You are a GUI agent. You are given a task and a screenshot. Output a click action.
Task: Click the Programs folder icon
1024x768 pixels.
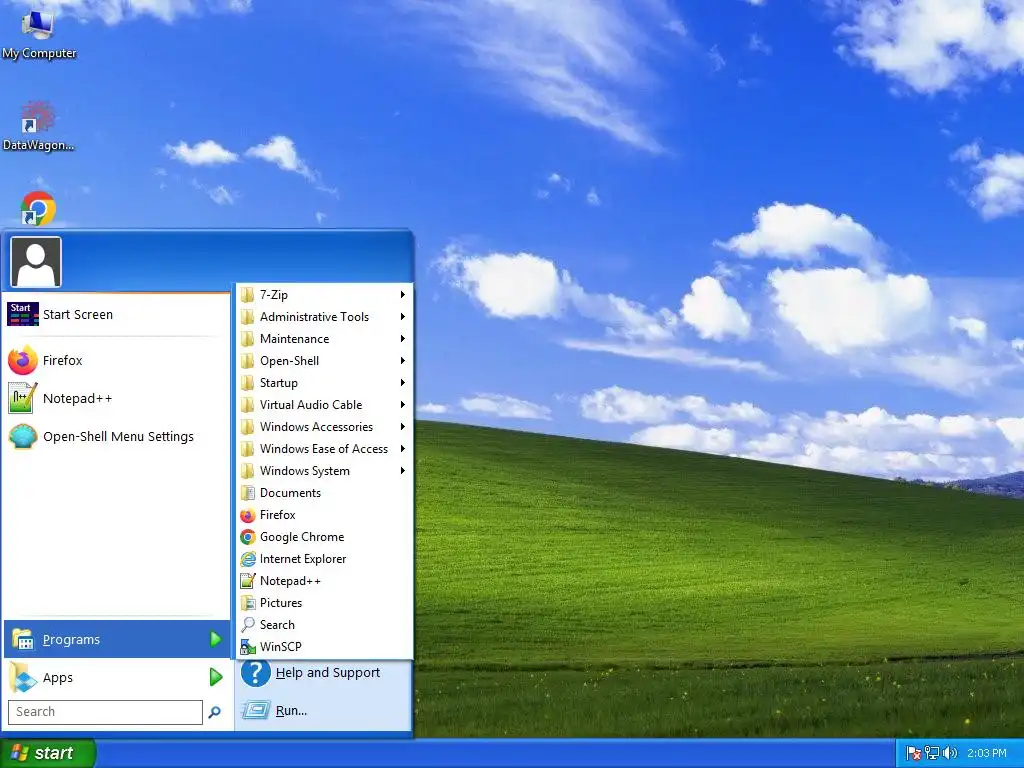[23, 639]
